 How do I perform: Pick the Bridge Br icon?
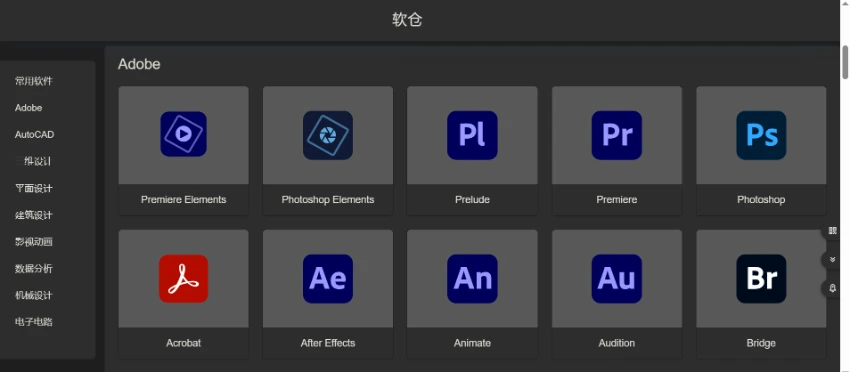coord(761,279)
